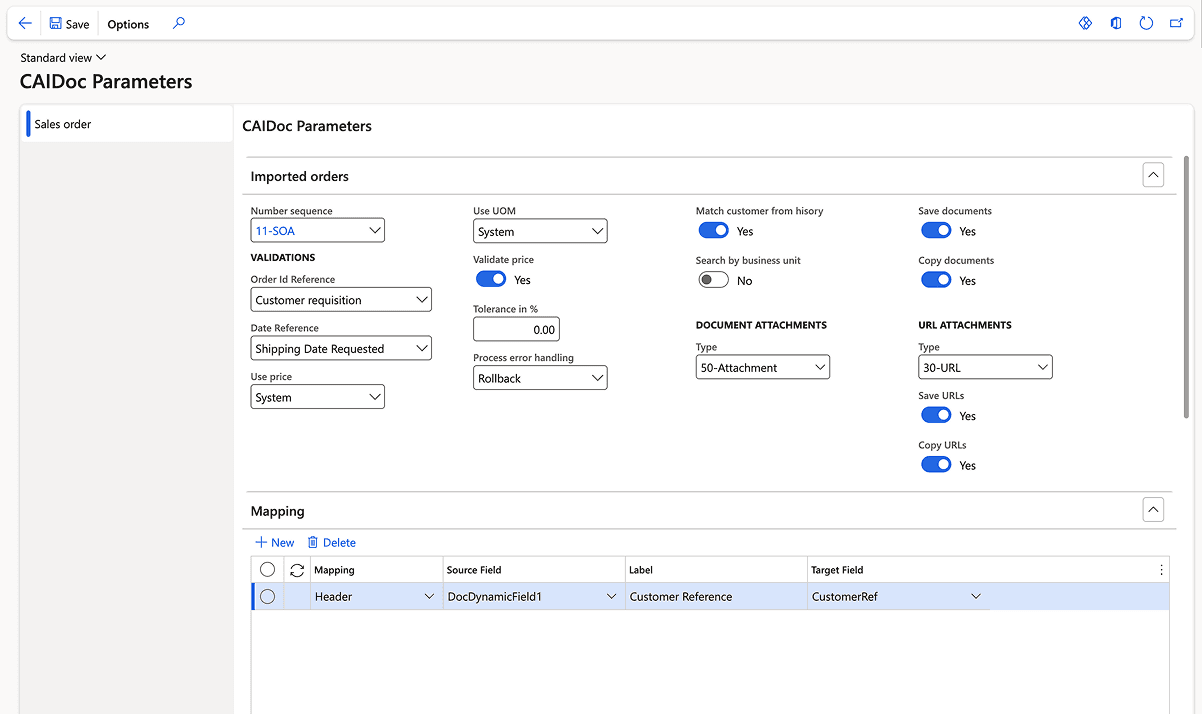Open the Options menu
Screen dimensions: 1202x714
pos(127,23)
